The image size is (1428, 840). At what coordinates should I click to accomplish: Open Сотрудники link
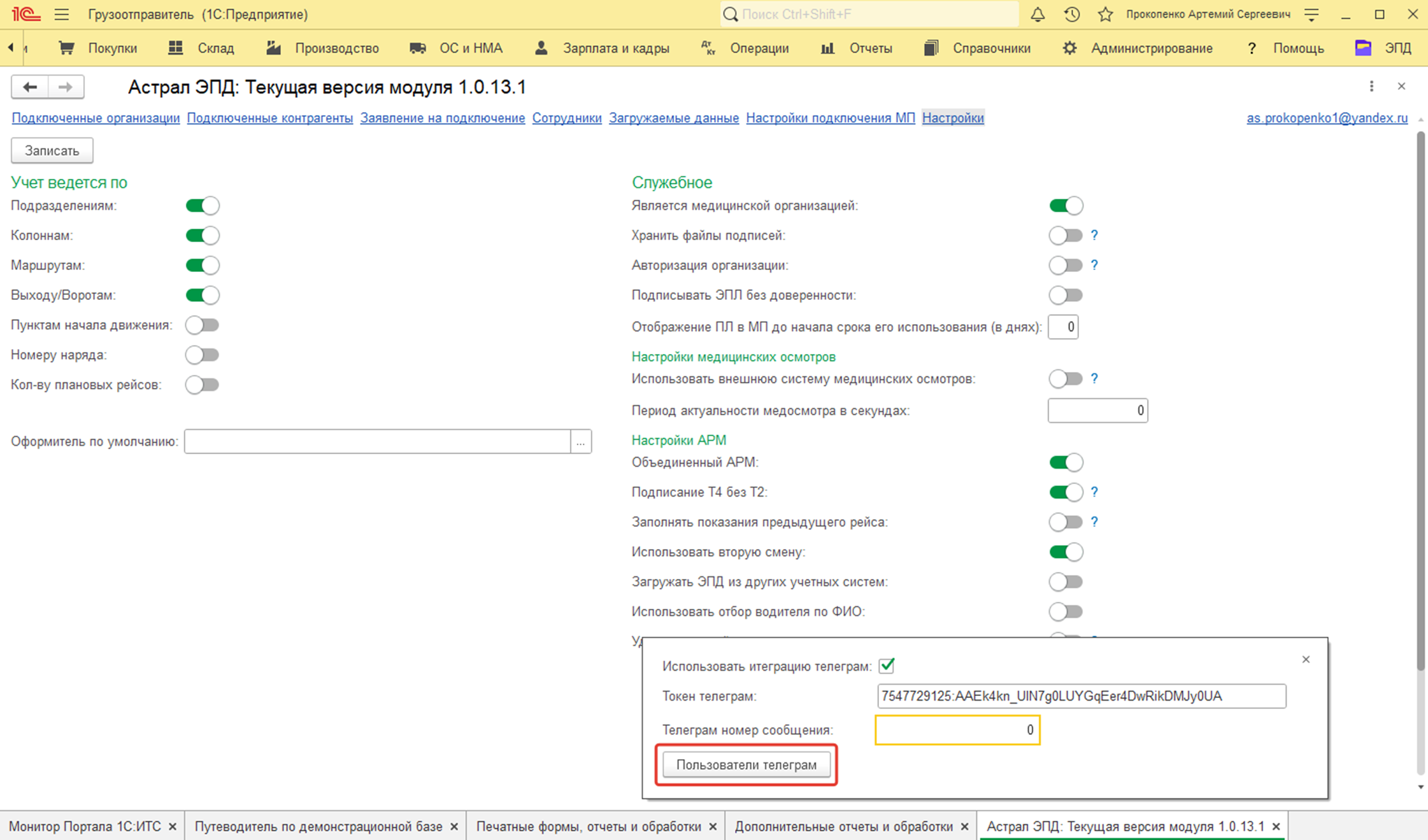567,118
